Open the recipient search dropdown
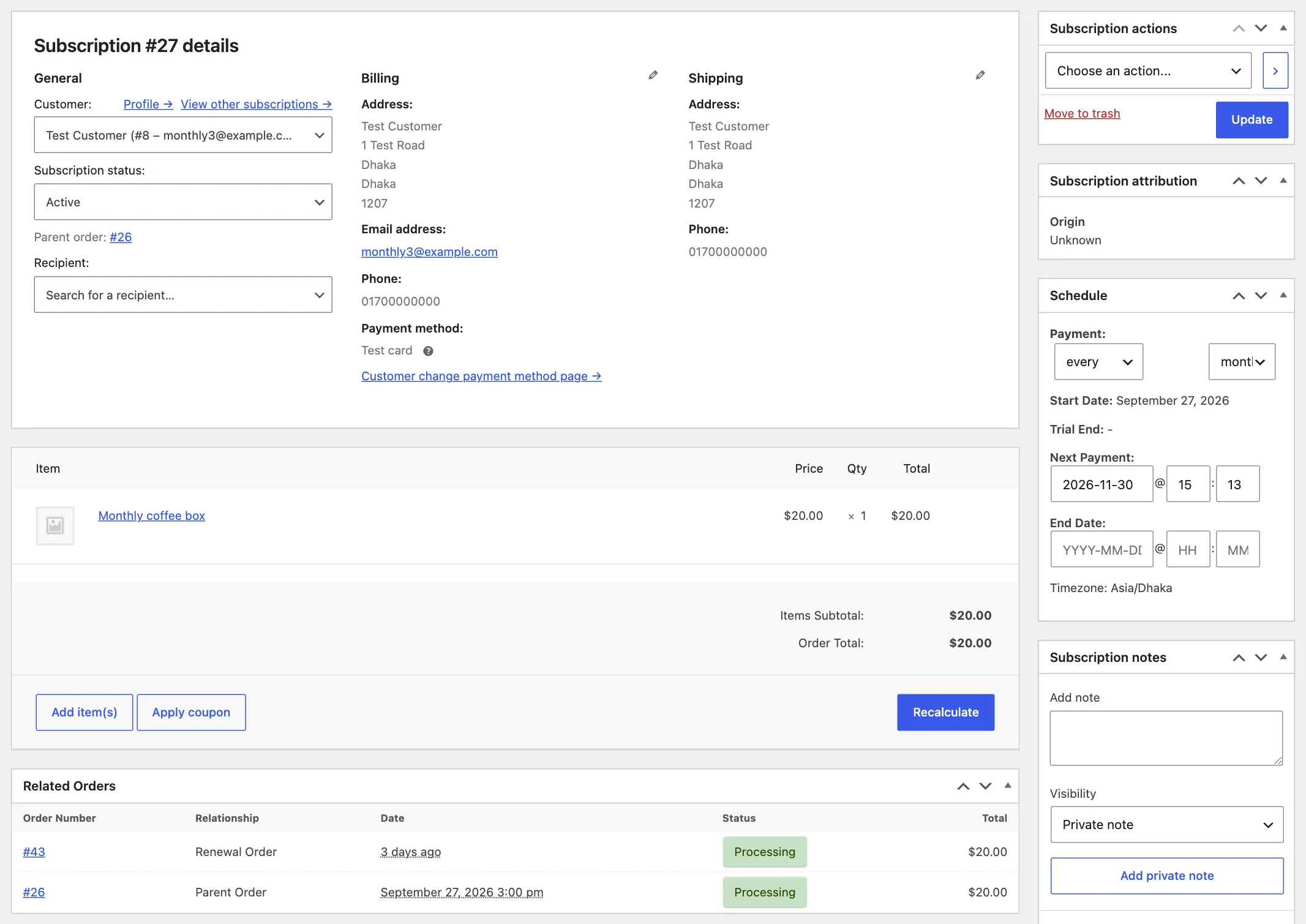 coord(183,295)
